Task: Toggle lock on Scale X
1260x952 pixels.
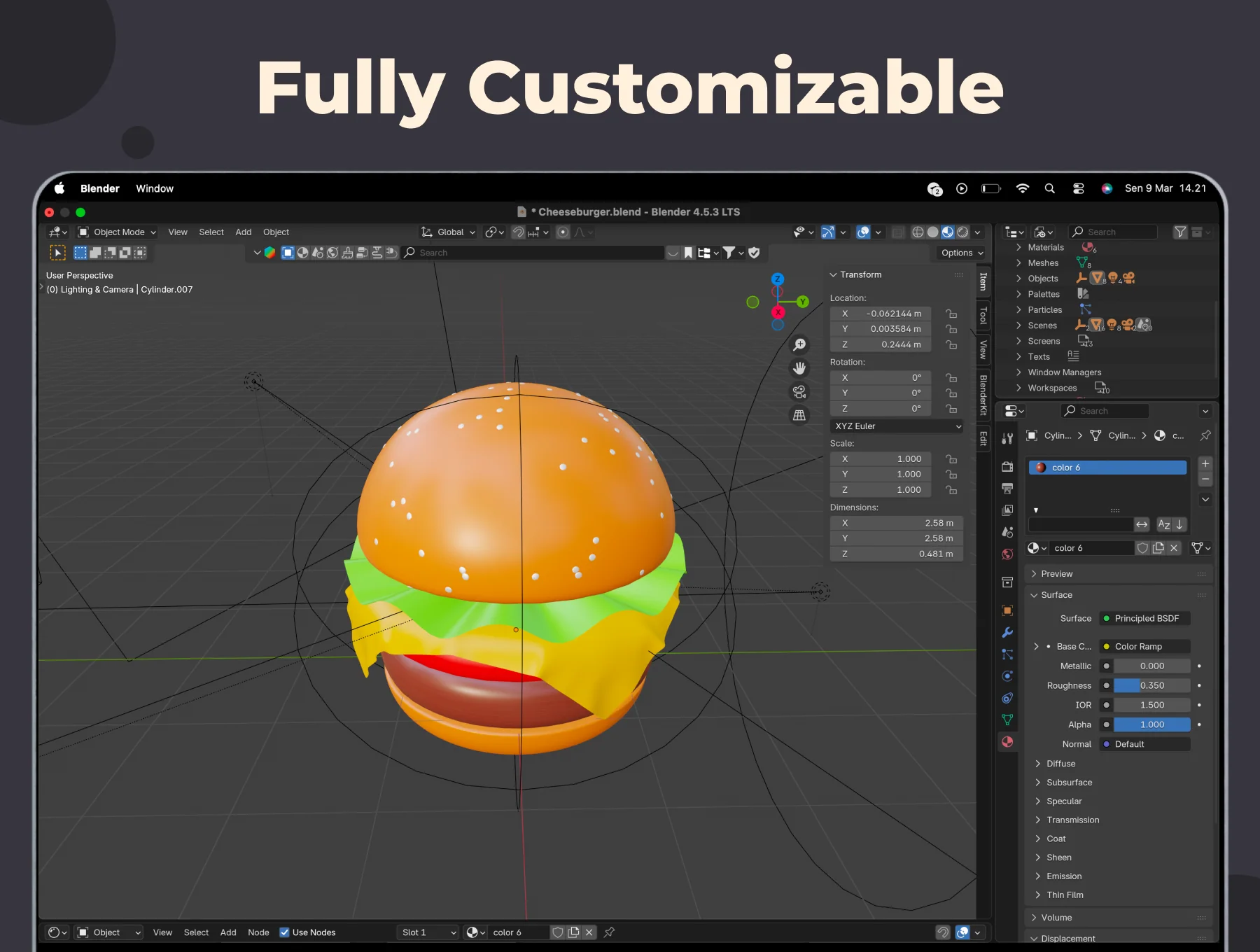Action: click(x=951, y=459)
